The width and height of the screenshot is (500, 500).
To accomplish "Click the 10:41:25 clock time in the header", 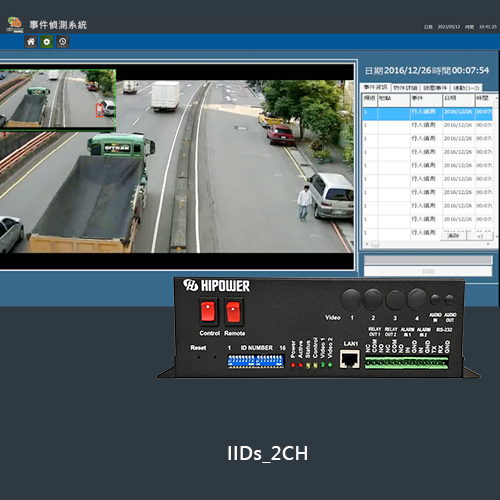I will click(488, 27).
